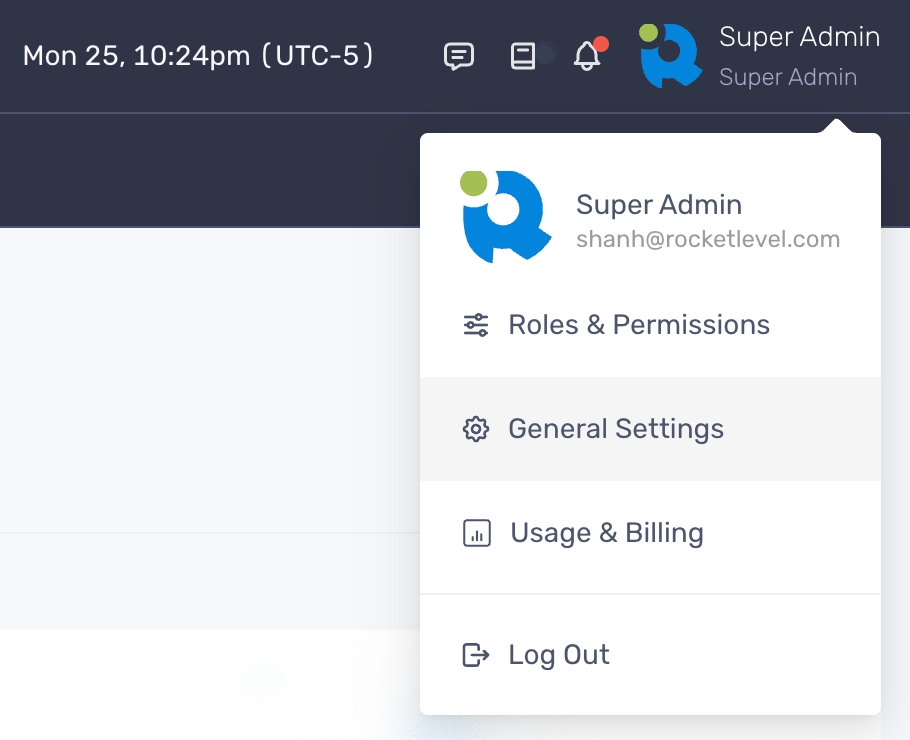910x740 pixels.
Task: Collapse the Super Admin account dropdown in the header
Action: tap(799, 38)
